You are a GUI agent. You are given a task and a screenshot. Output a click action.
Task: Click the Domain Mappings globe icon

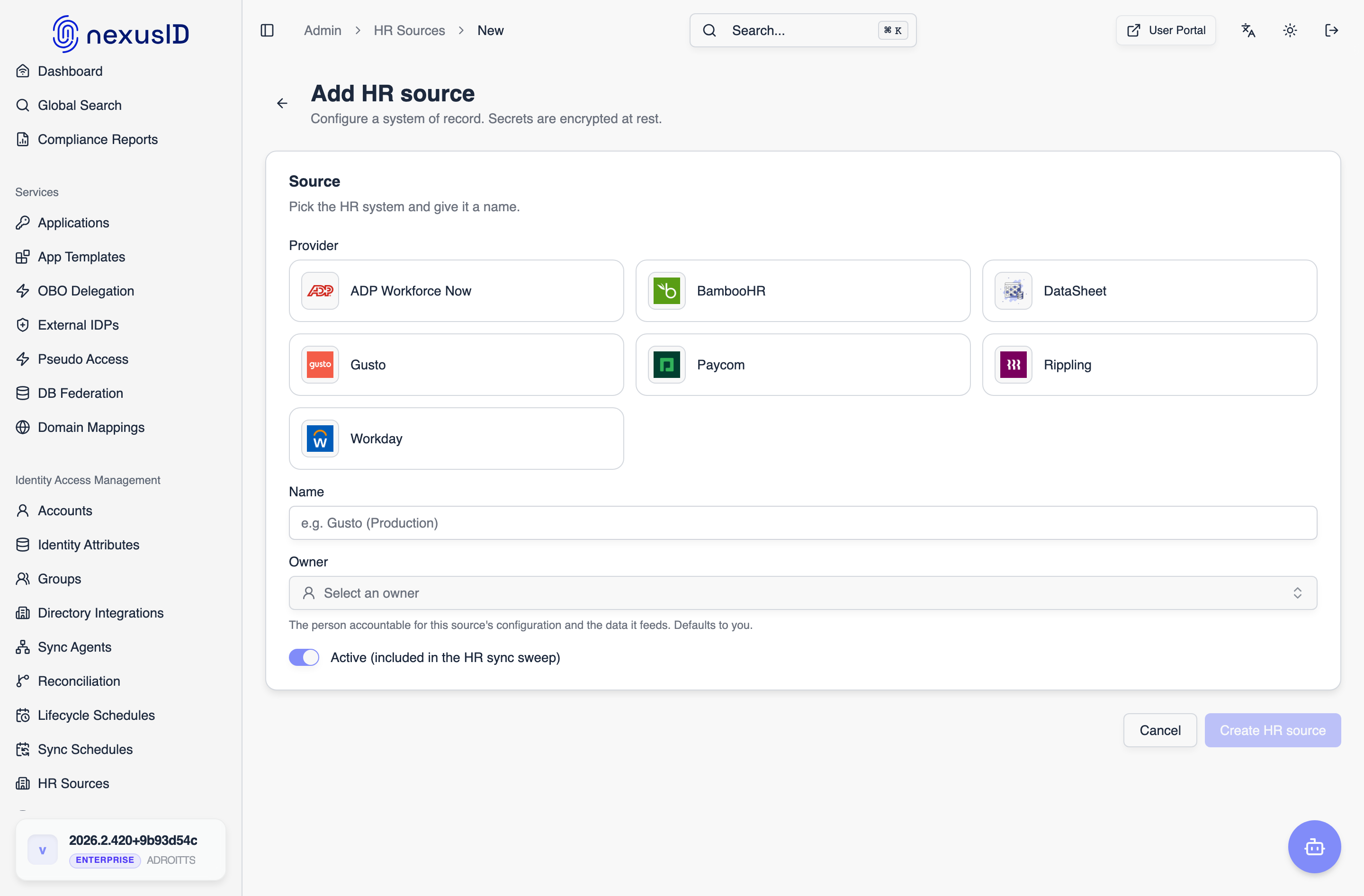(23, 427)
